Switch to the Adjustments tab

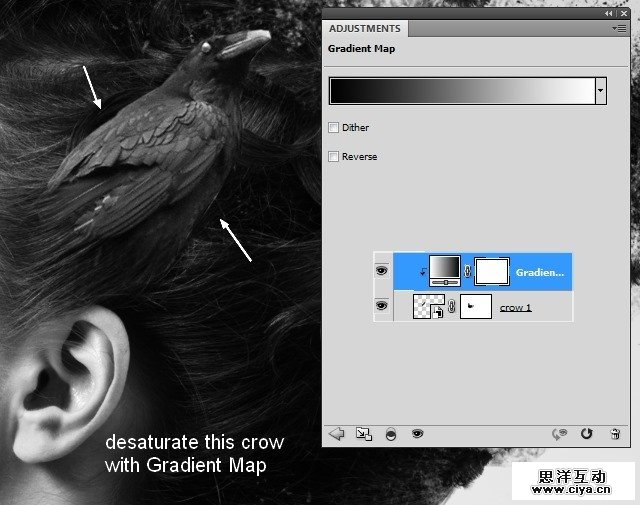point(365,29)
